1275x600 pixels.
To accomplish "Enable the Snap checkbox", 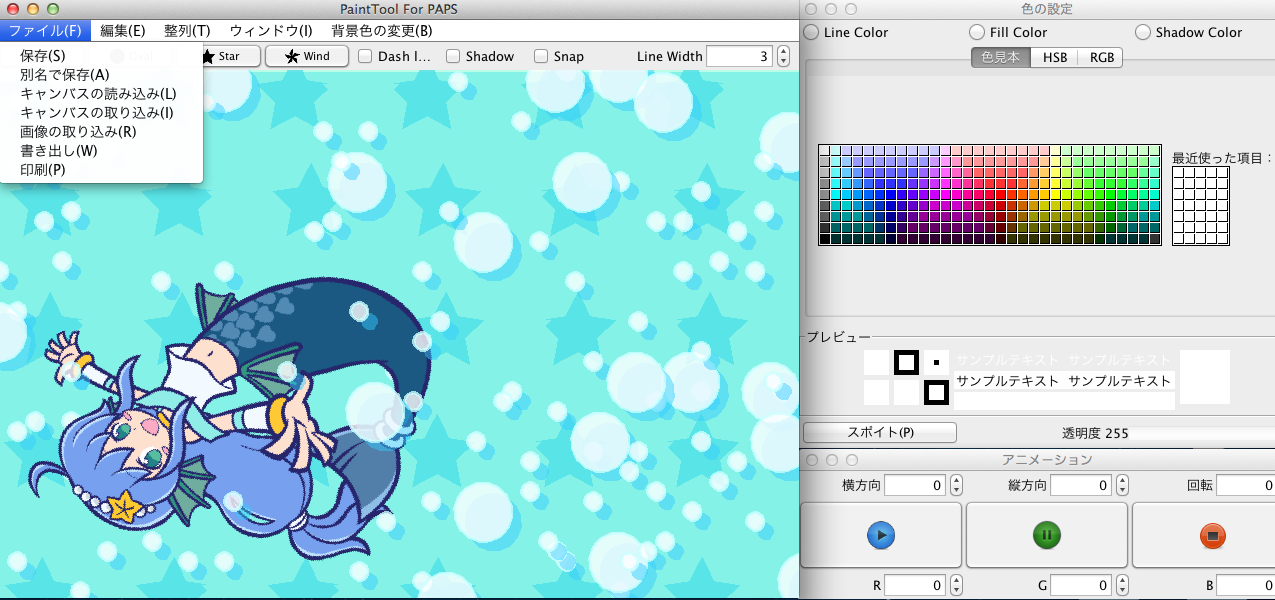I will click(x=541, y=57).
